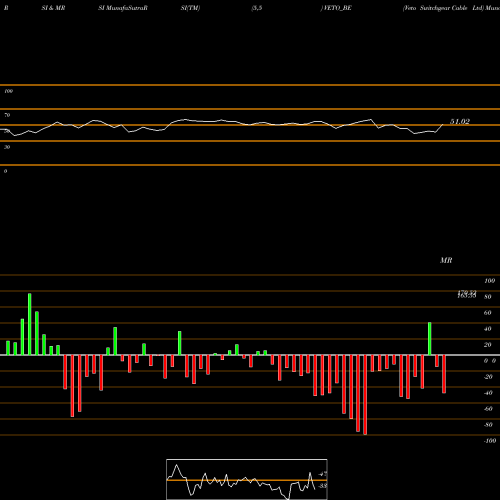Click the 100 label on MR right axis

[489, 281]
